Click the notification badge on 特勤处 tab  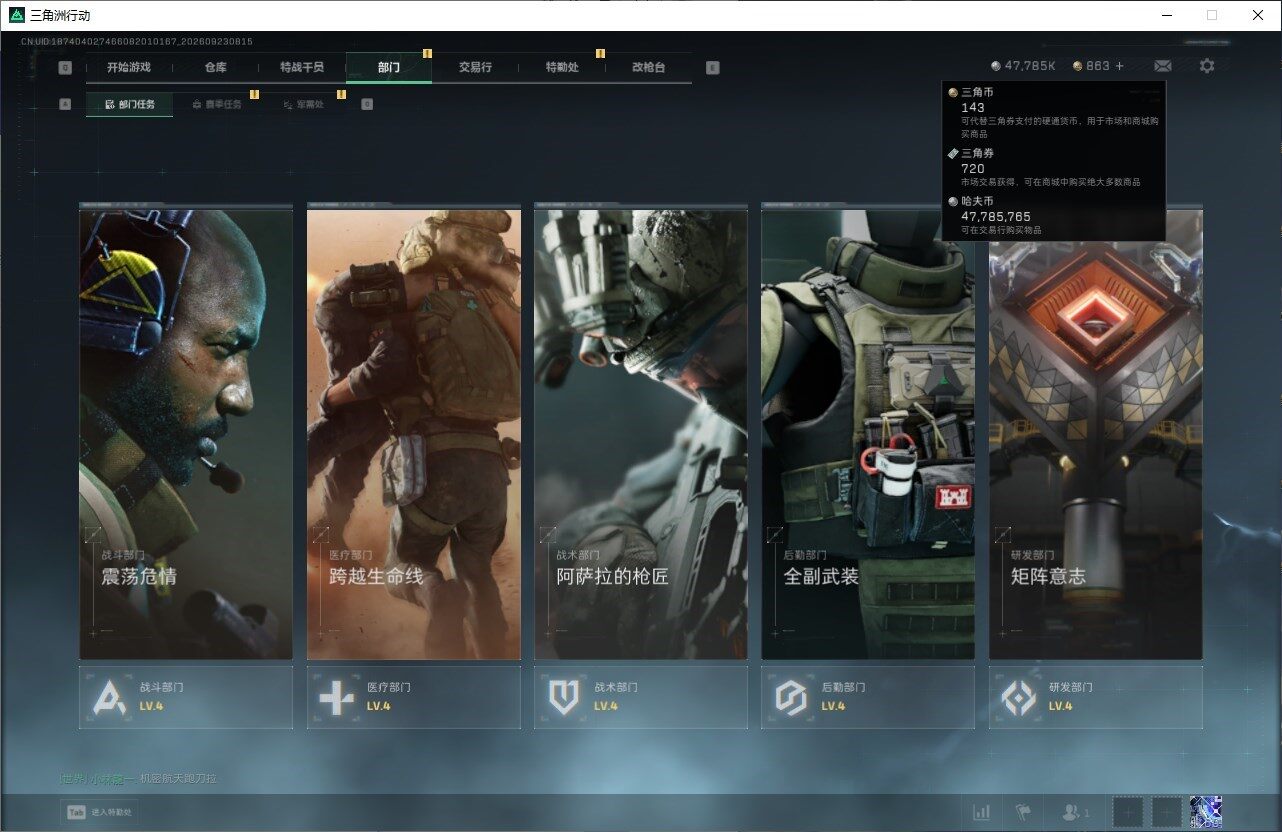(x=600, y=53)
